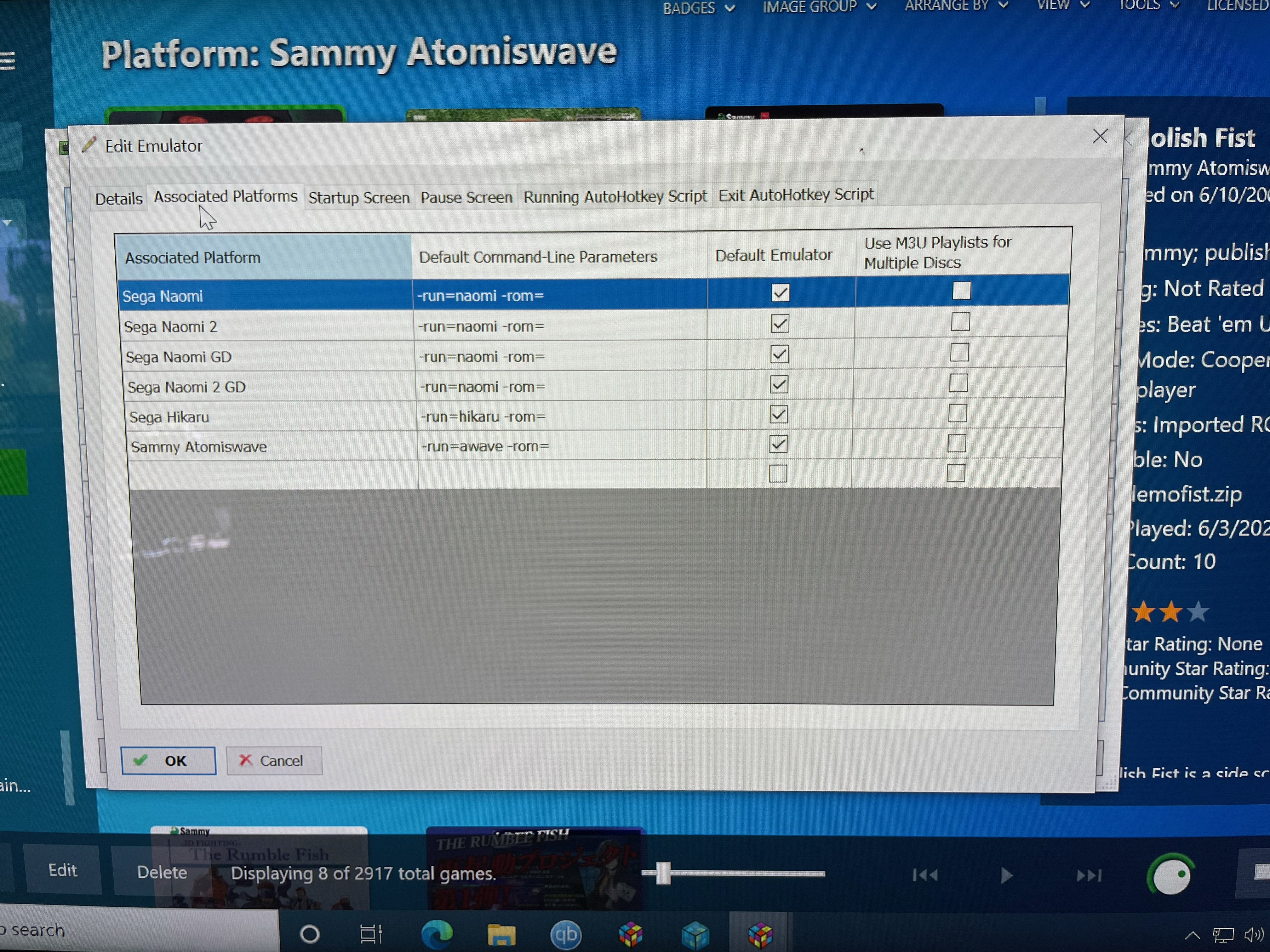
Task: Uncheck Default Emulator for Sega Naomi 2
Action: [x=779, y=323]
